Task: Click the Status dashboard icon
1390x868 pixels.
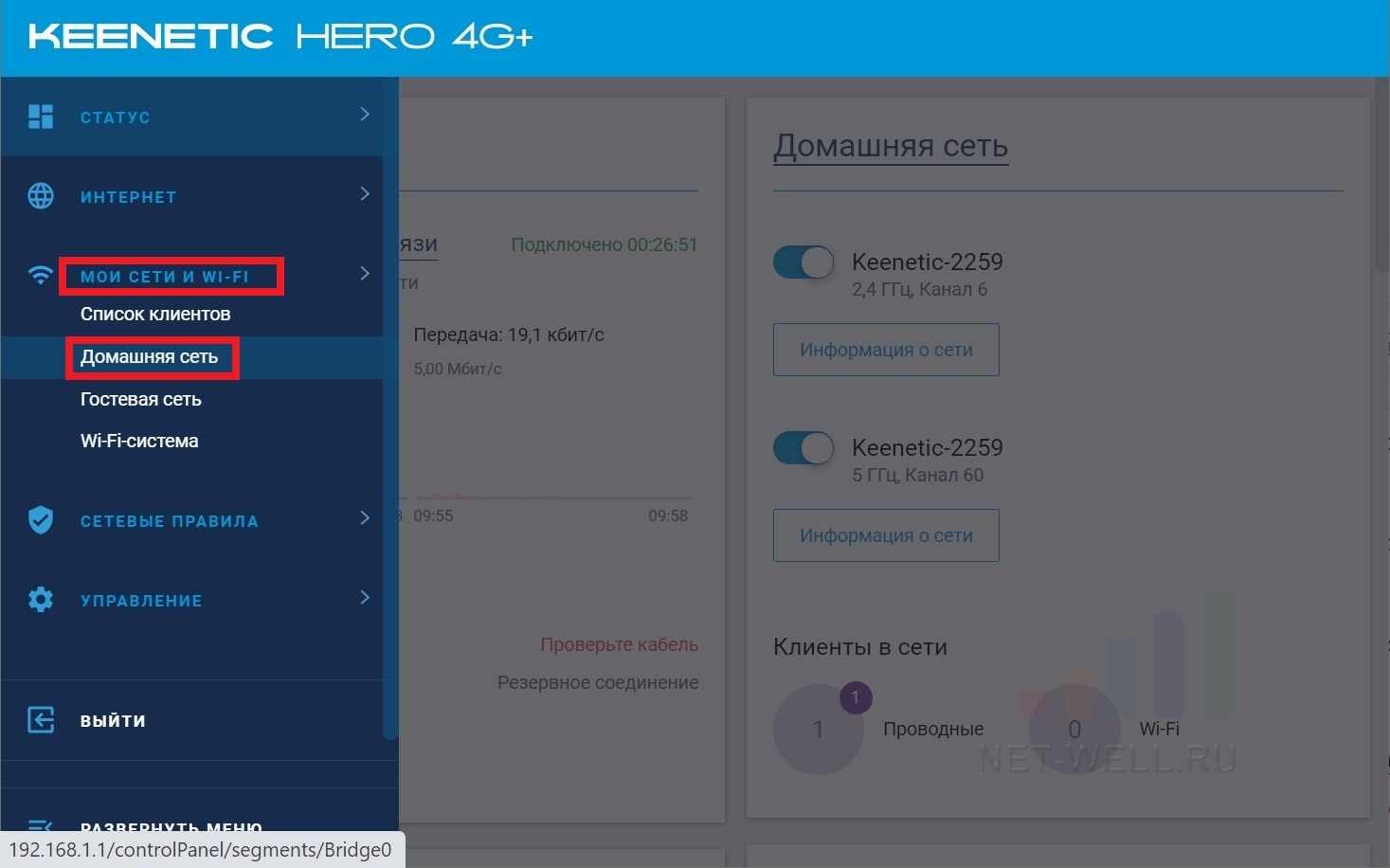Action: (x=41, y=117)
